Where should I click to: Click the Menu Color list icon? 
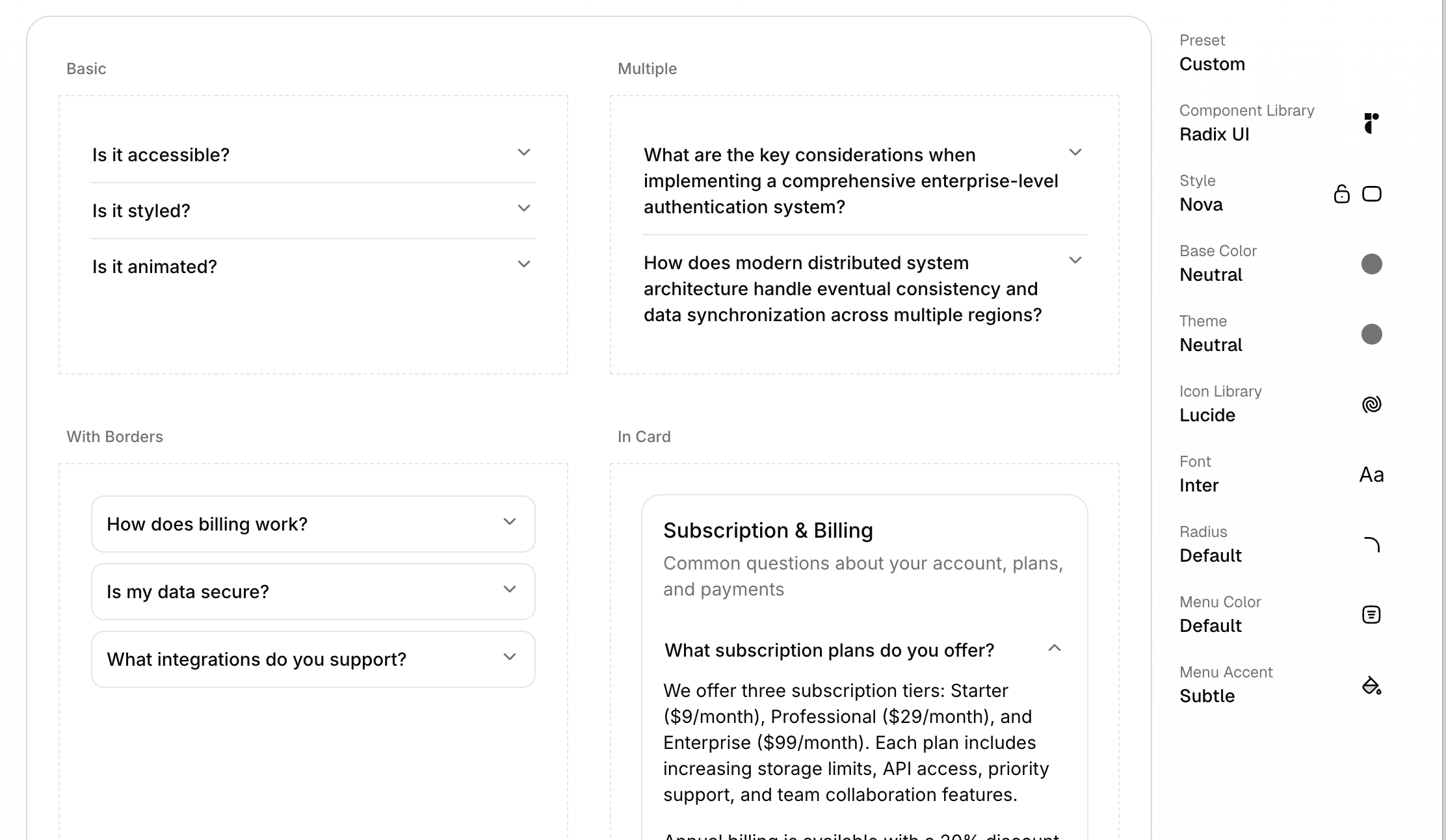point(1371,614)
